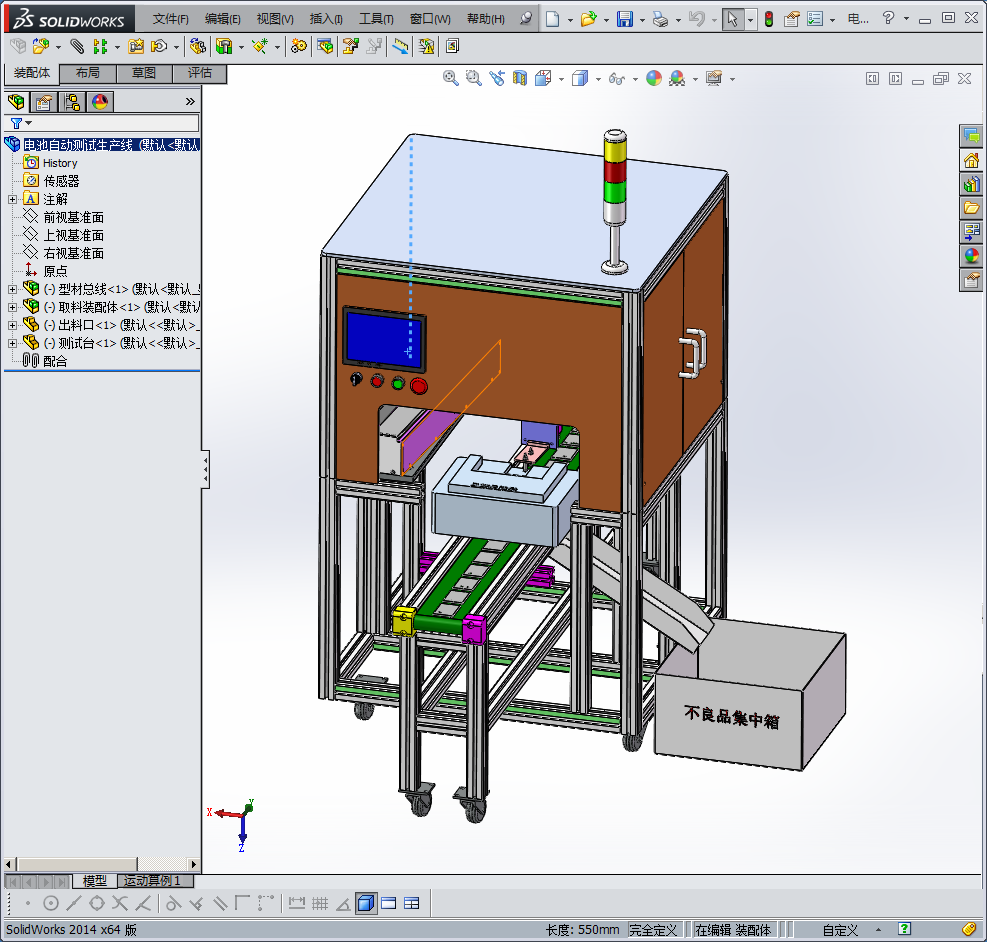Viewport: 987px width, 942px height.
Task: Switch to the 运动算例1 bottom tab
Action: tap(153, 881)
